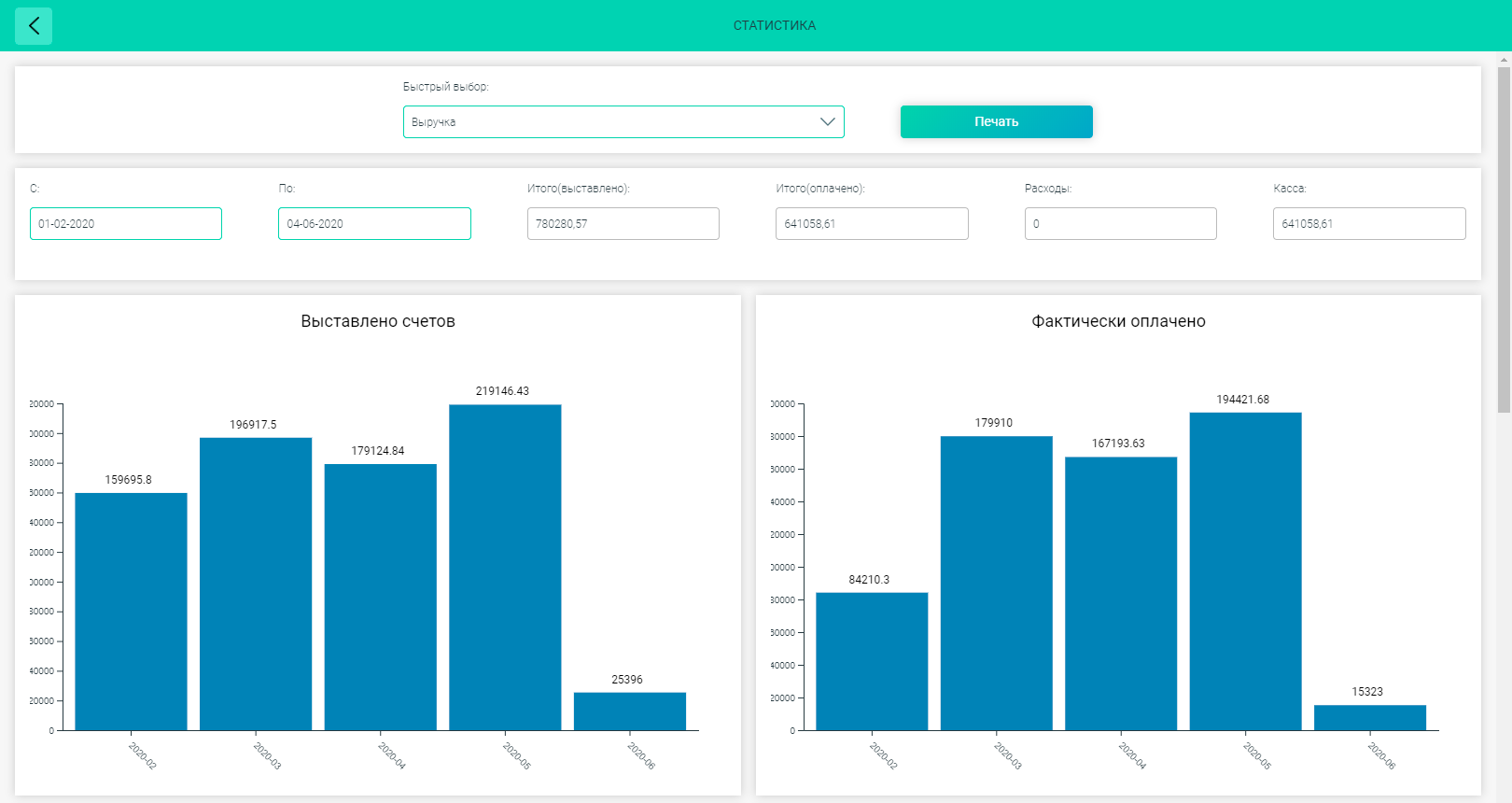Screen dimensions: 1512x803
Task: Click into the Расходы field
Action: point(1121,224)
